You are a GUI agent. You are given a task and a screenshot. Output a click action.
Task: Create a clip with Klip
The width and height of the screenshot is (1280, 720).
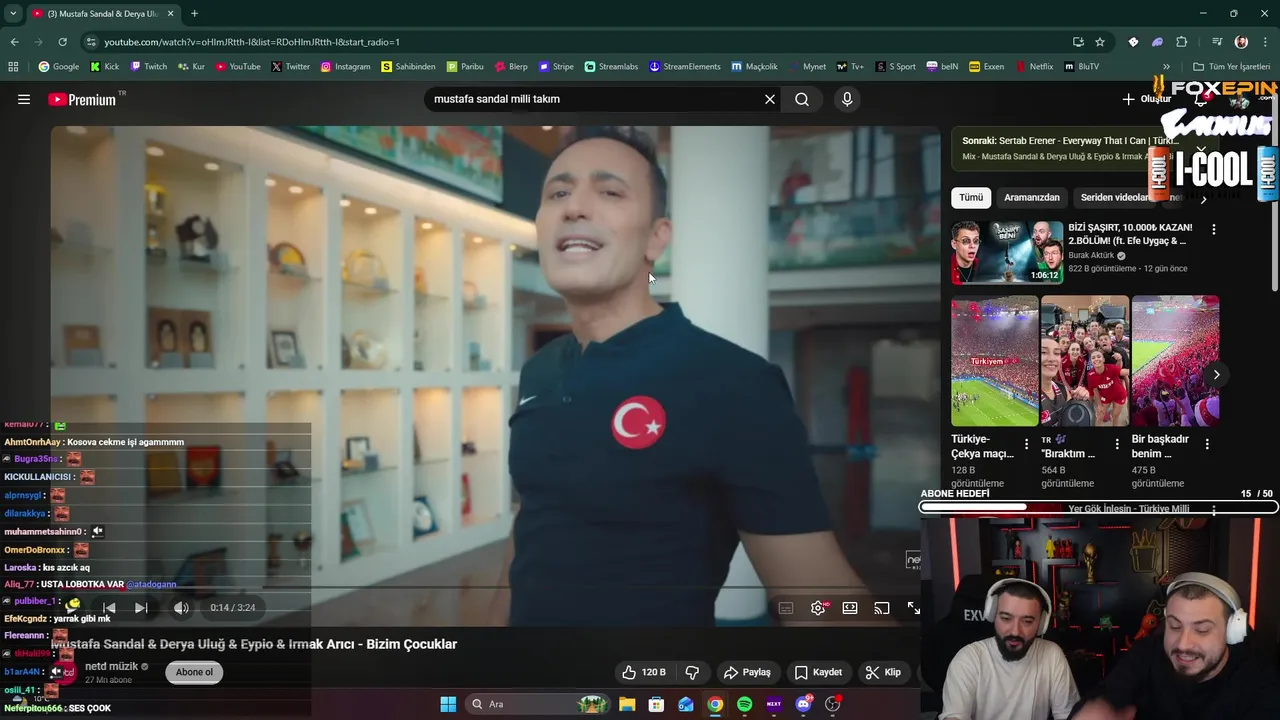[x=883, y=672]
